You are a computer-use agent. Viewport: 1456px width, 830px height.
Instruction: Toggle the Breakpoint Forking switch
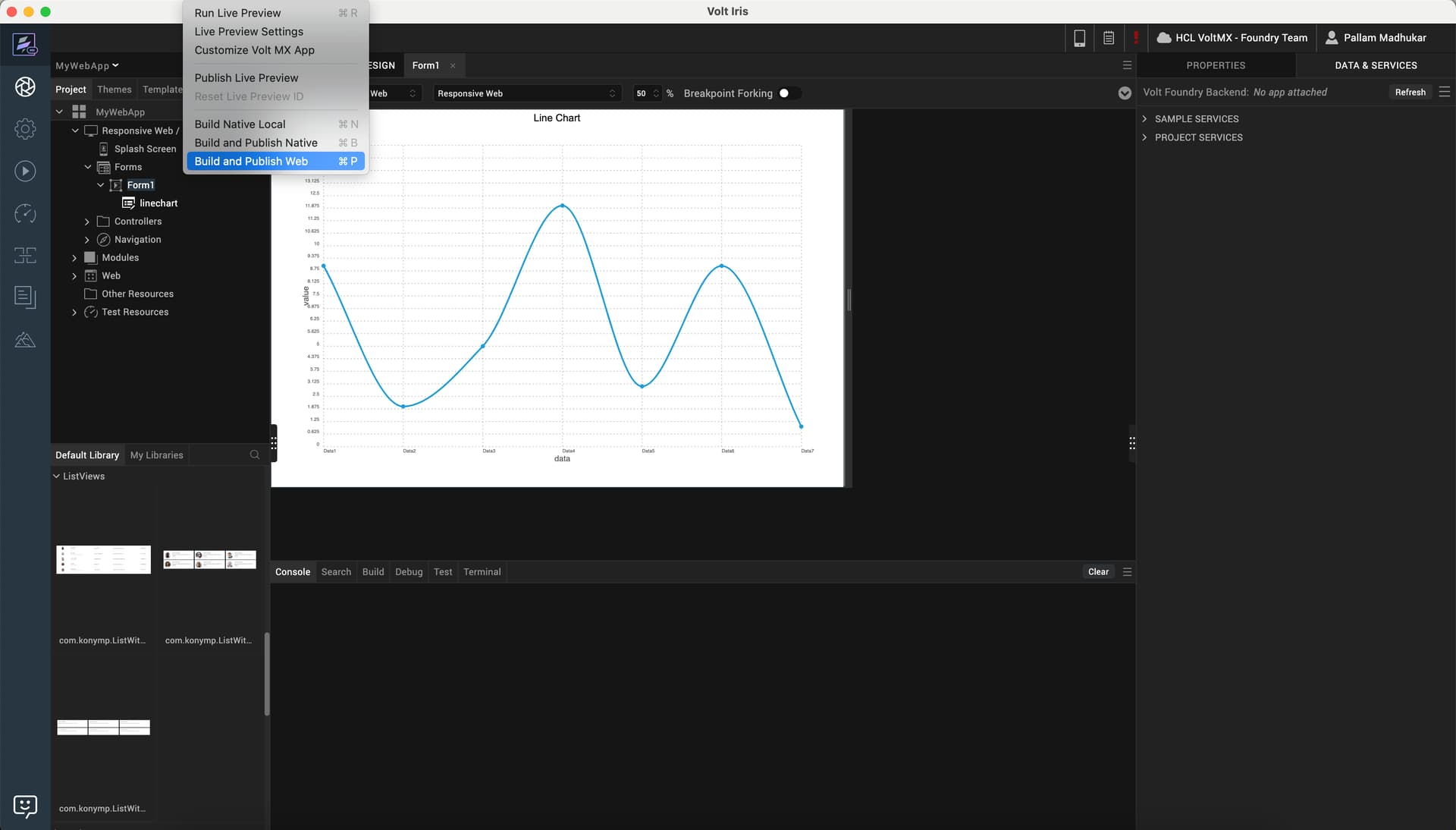point(789,93)
